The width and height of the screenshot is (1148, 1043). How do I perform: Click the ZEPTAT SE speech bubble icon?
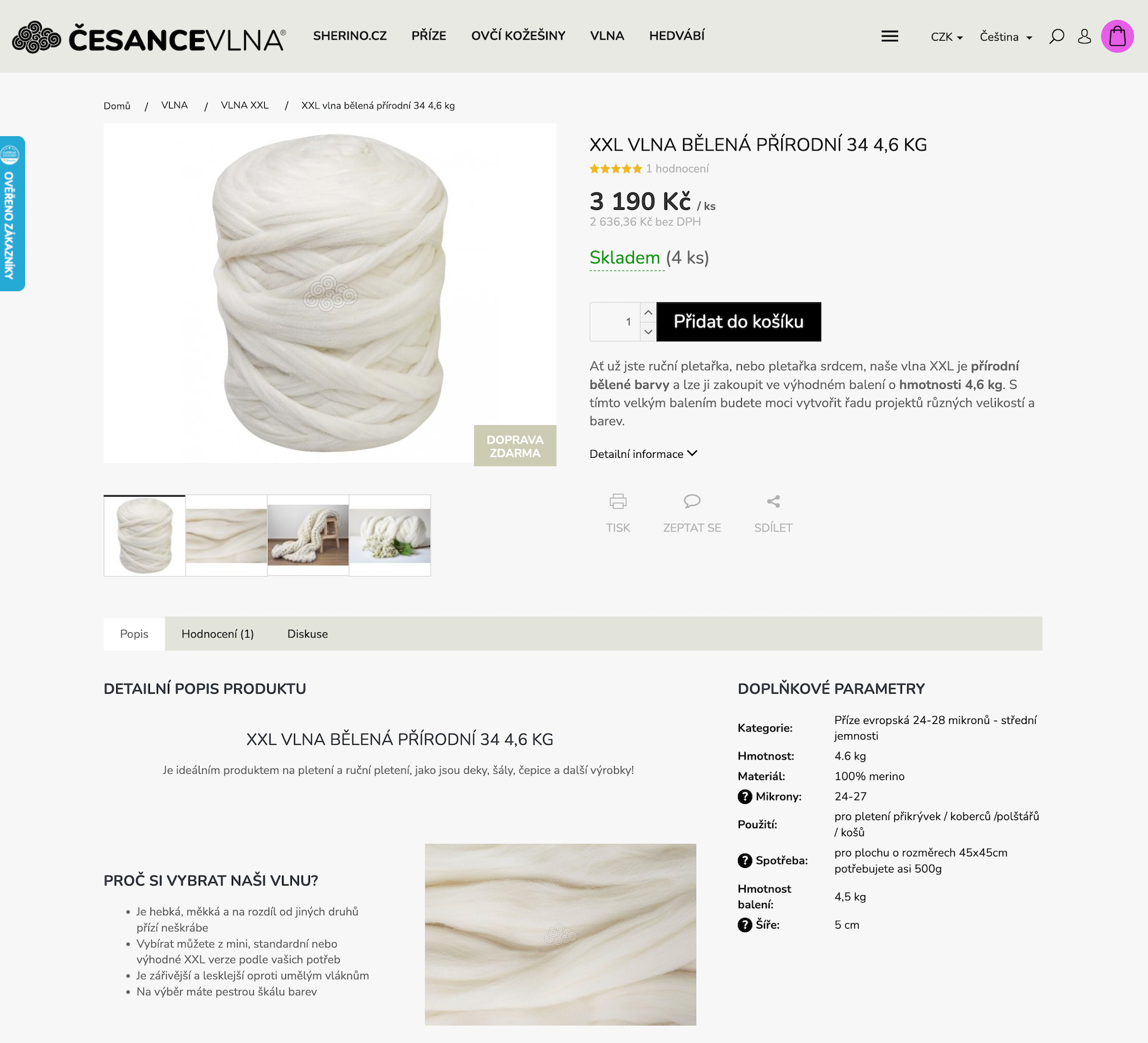tap(692, 501)
